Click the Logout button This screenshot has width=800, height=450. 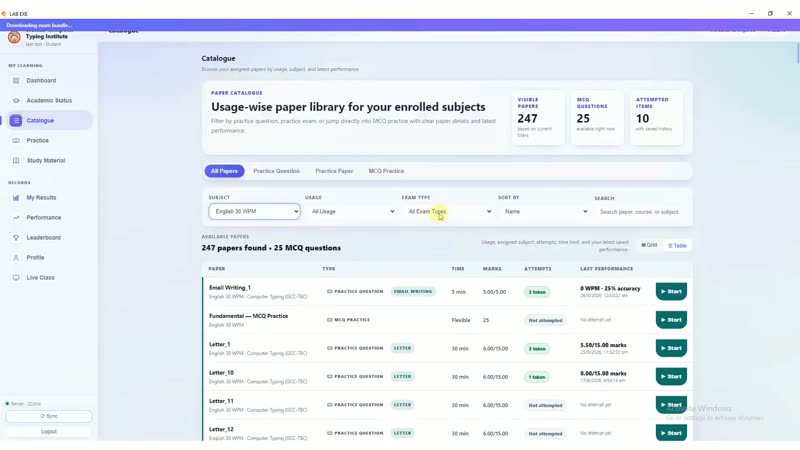49,432
